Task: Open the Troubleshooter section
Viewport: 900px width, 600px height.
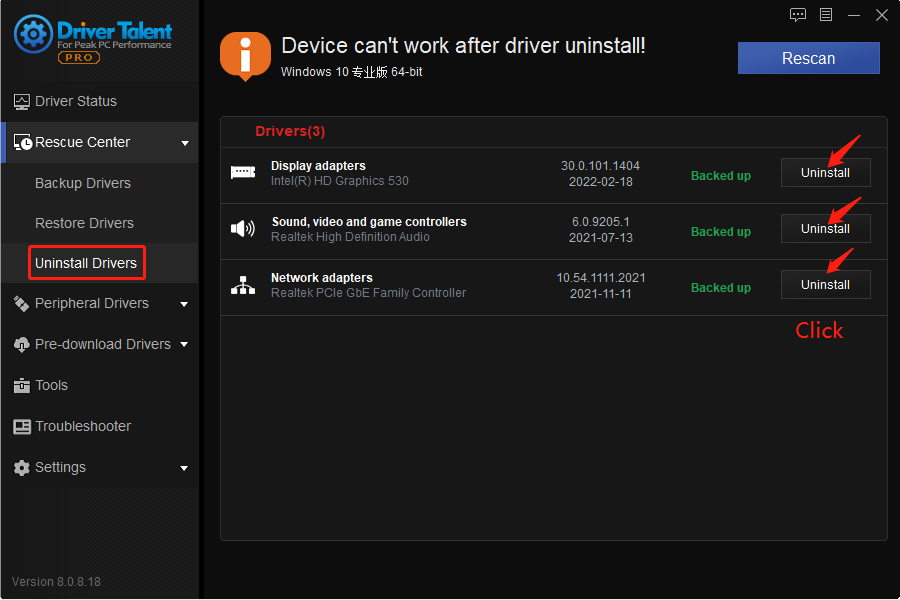Action: [83, 426]
